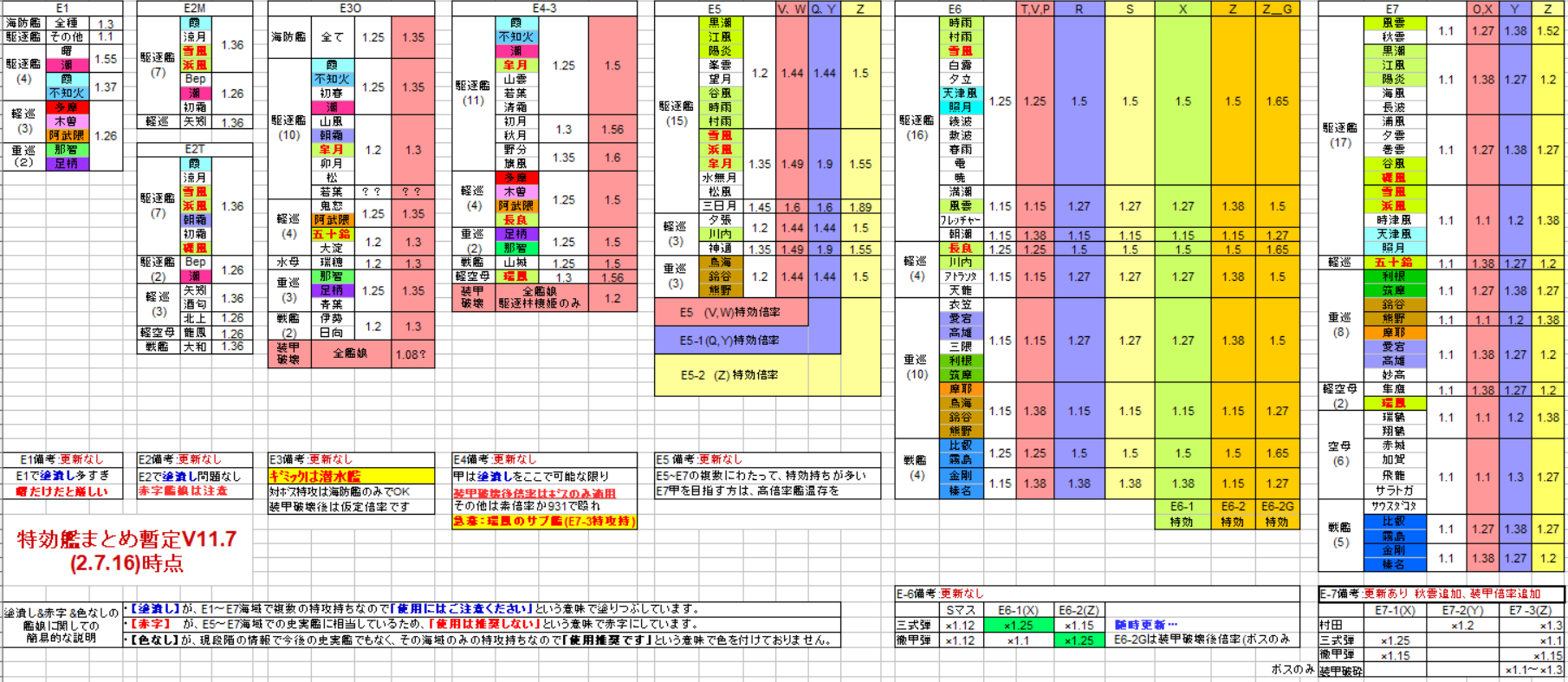This screenshot has width=1568, height=682.
Task: Select the E2T section header
Action: point(194,149)
